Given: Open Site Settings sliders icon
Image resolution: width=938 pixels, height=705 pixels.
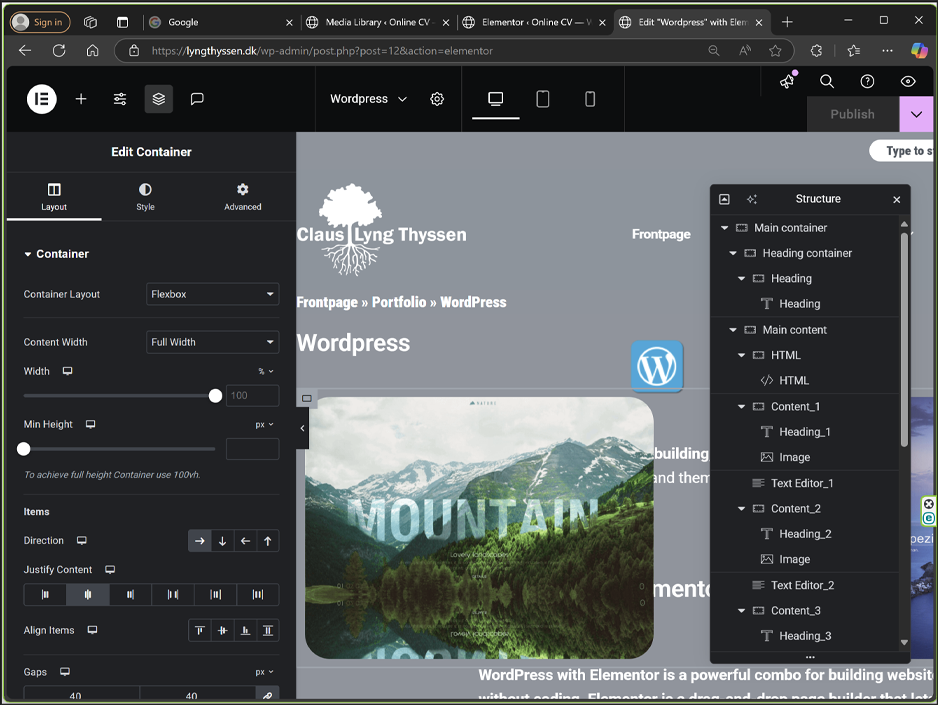Looking at the screenshot, I should pyautogui.click(x=120, y=99).
